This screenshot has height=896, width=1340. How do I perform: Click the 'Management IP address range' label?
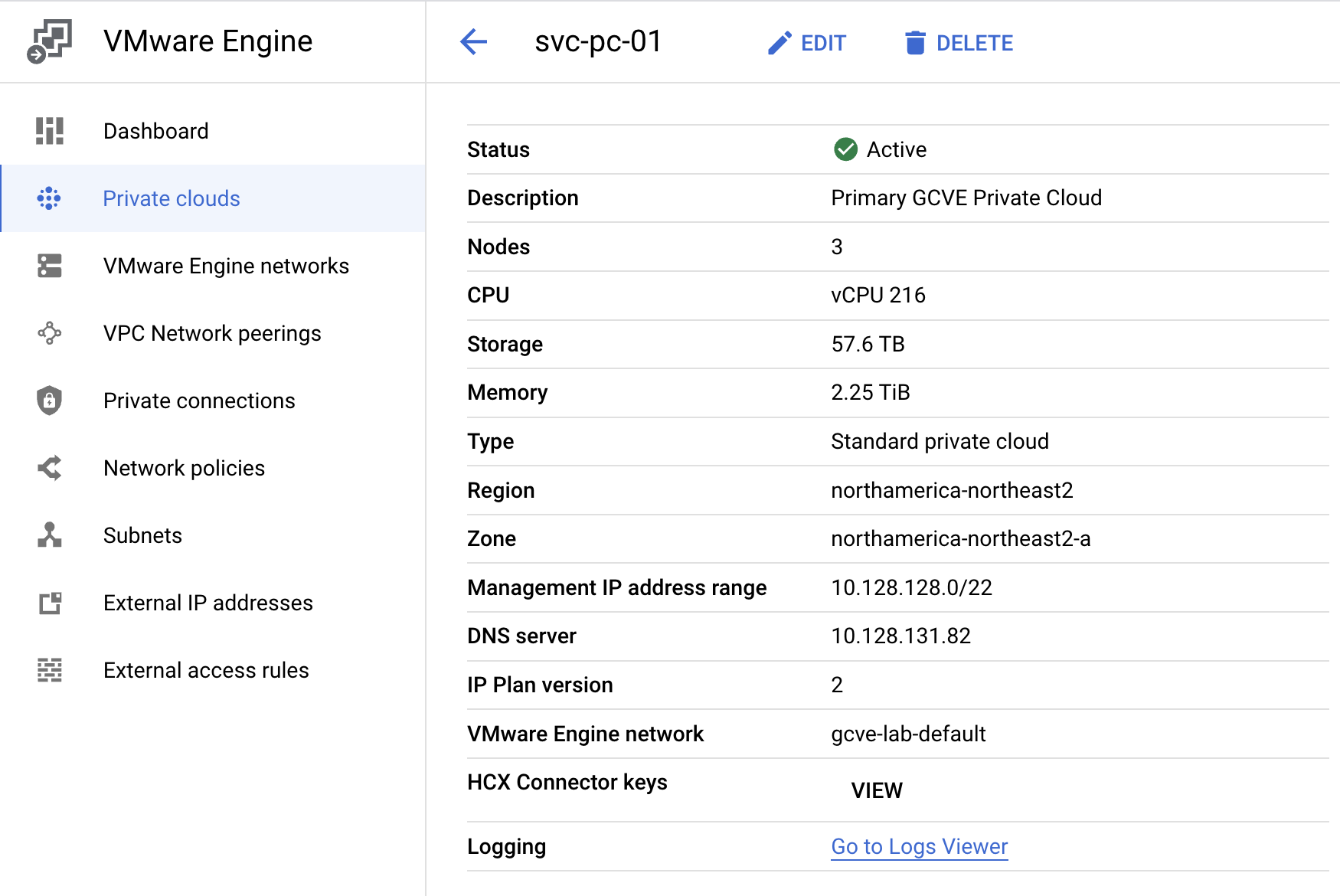coord(617,587)
